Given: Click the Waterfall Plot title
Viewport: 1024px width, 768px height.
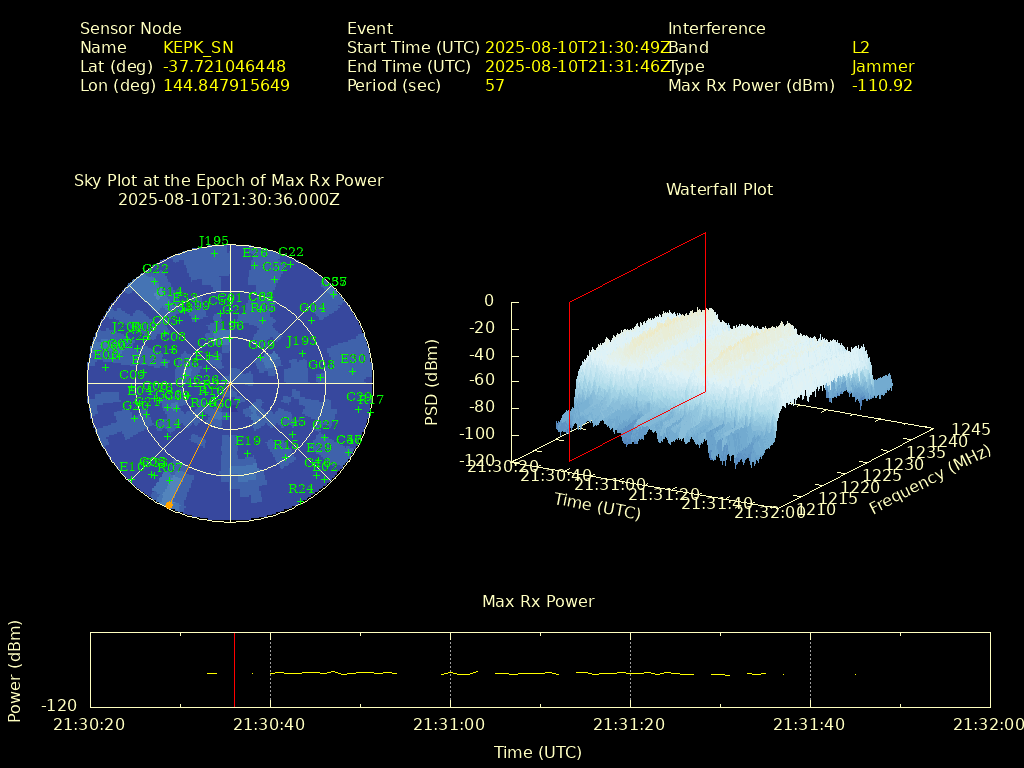Looking at the screenshot, I should [719, 189].
